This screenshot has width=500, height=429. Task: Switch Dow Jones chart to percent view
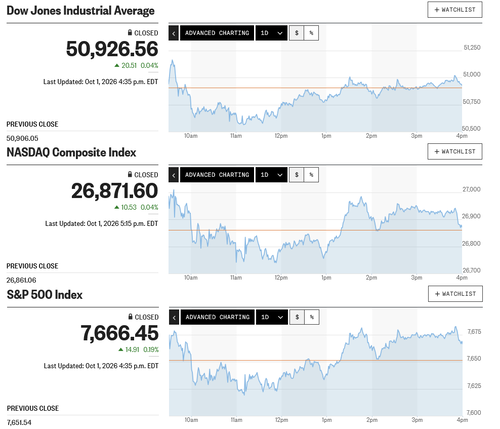coord(311,33)
